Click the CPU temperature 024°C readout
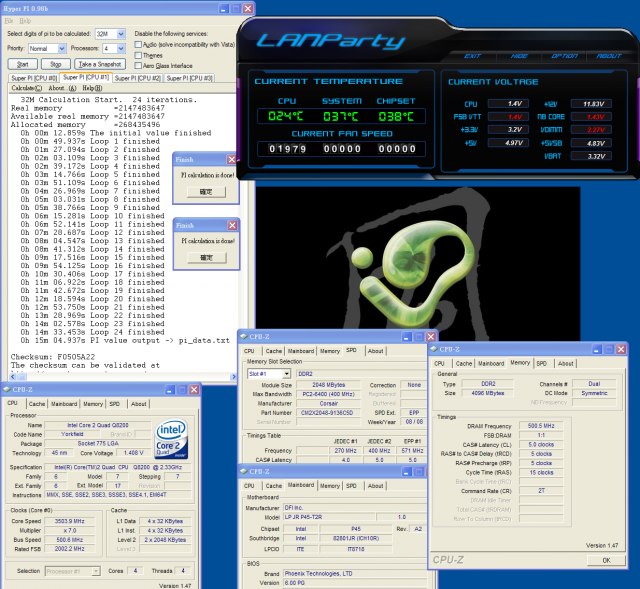Screen dimensions: 640x589 pyautogui.click(x=286, y=117)
